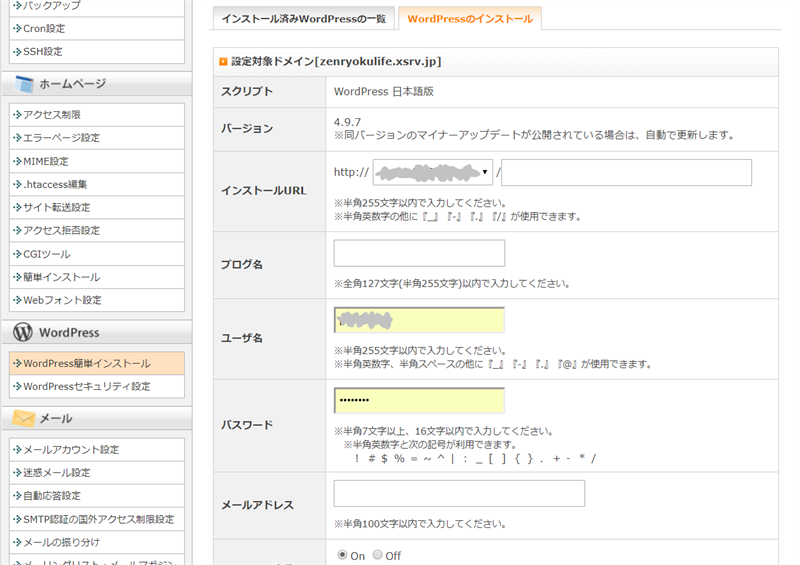Image resolution: width=800 pixels, height=565 pixels.
Task: Open インストール済みWordPressの一覧 tab
Action: coord(304,19)
